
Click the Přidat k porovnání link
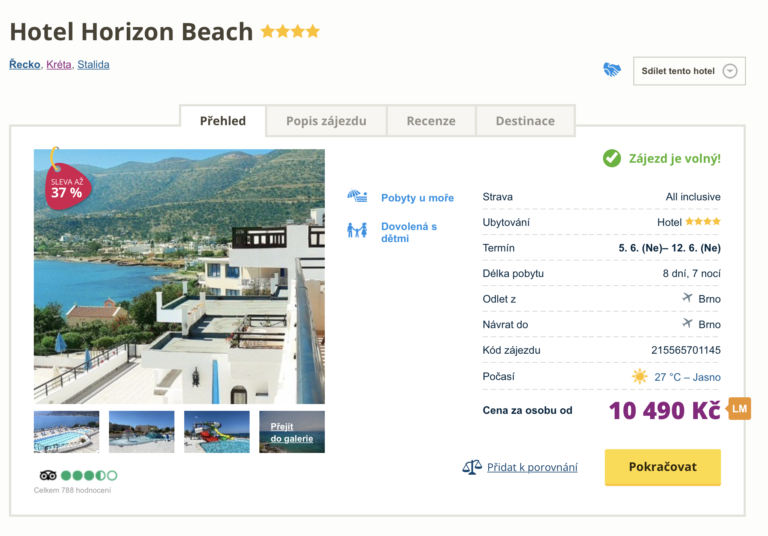(x=532, y=467)
